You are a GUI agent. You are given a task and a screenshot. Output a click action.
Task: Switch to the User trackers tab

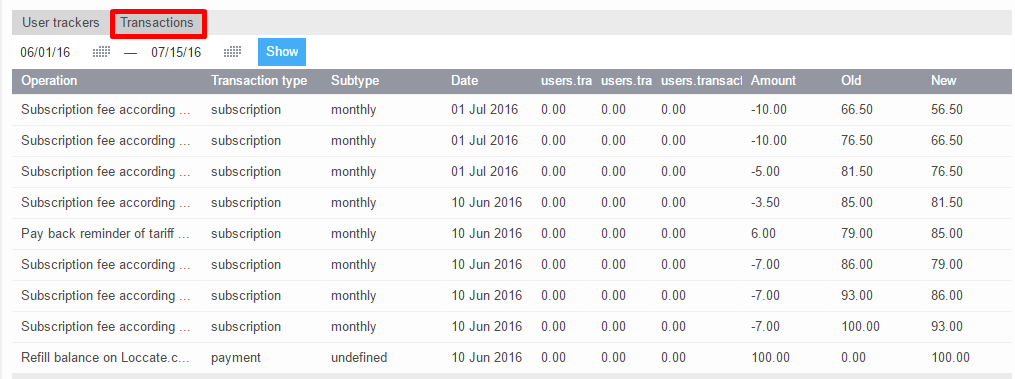pos(61,23)
